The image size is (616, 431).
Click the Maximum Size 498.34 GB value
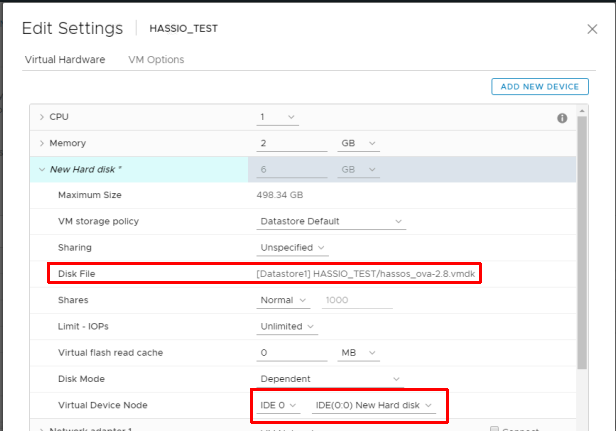(280, 195)
